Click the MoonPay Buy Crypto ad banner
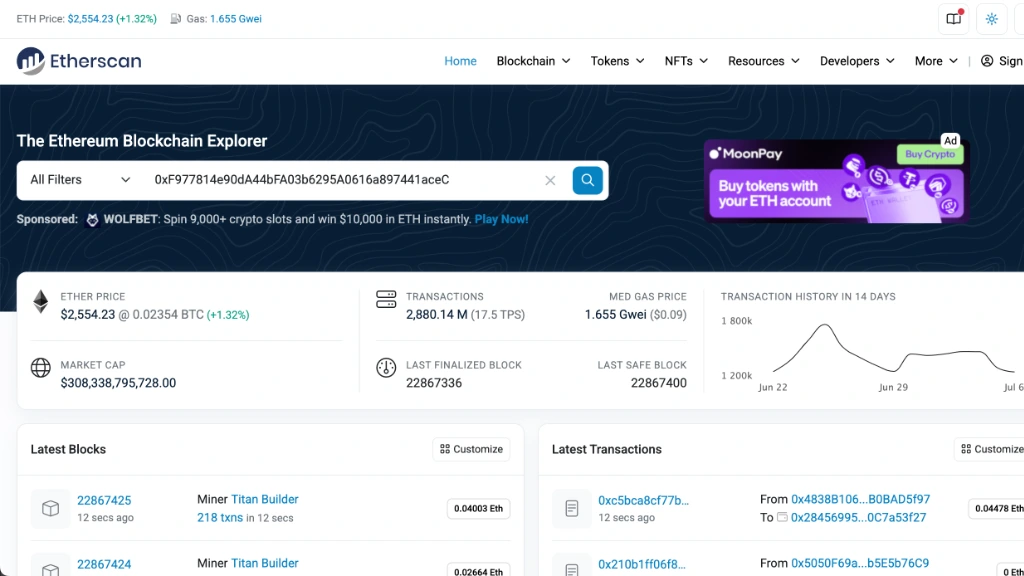The width and height of the screenshot is (1024, 576). pyautogui.click(x=835, y=181)
